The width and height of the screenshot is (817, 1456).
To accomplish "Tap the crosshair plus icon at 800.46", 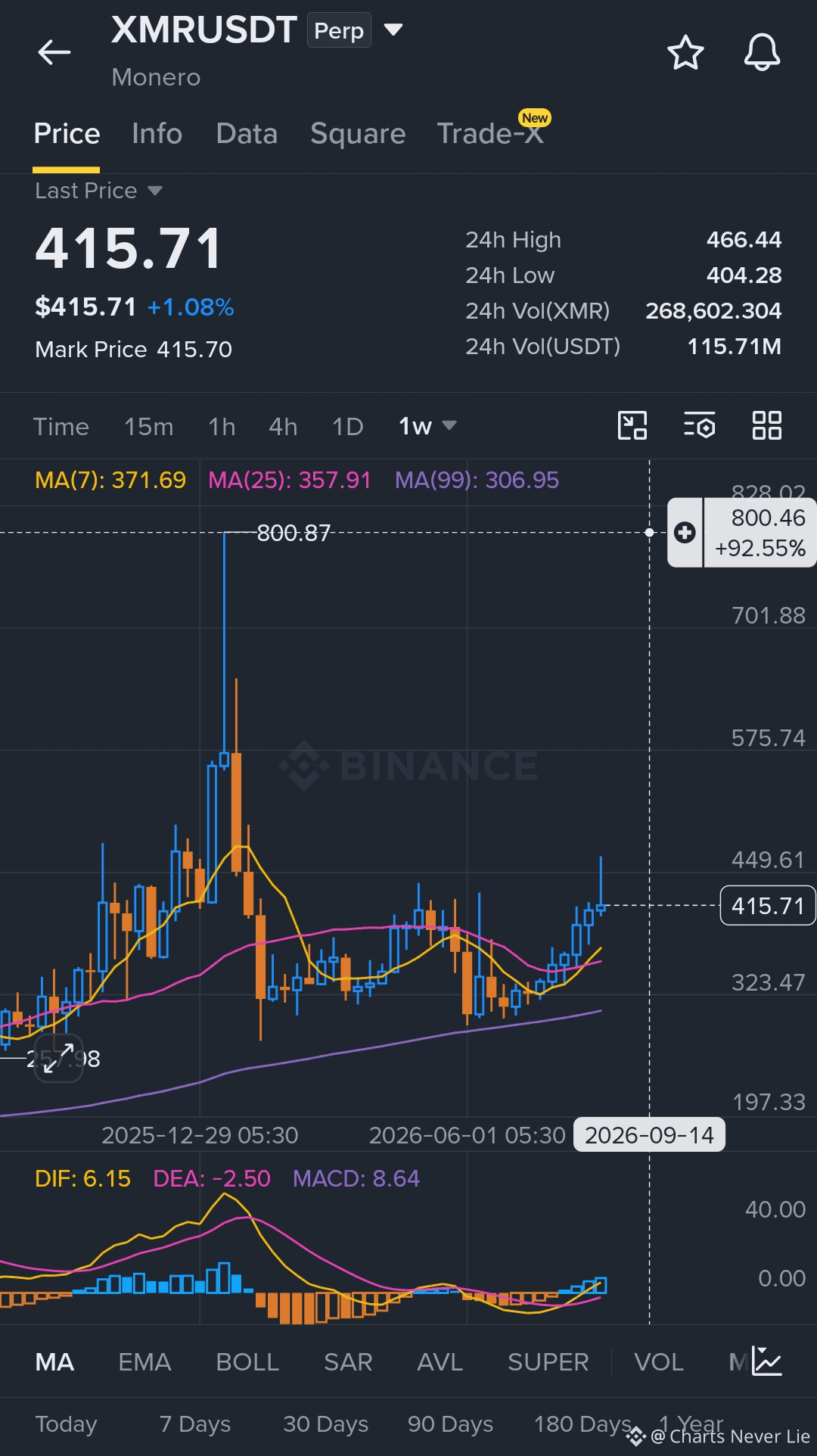I will tap(685, 533).
